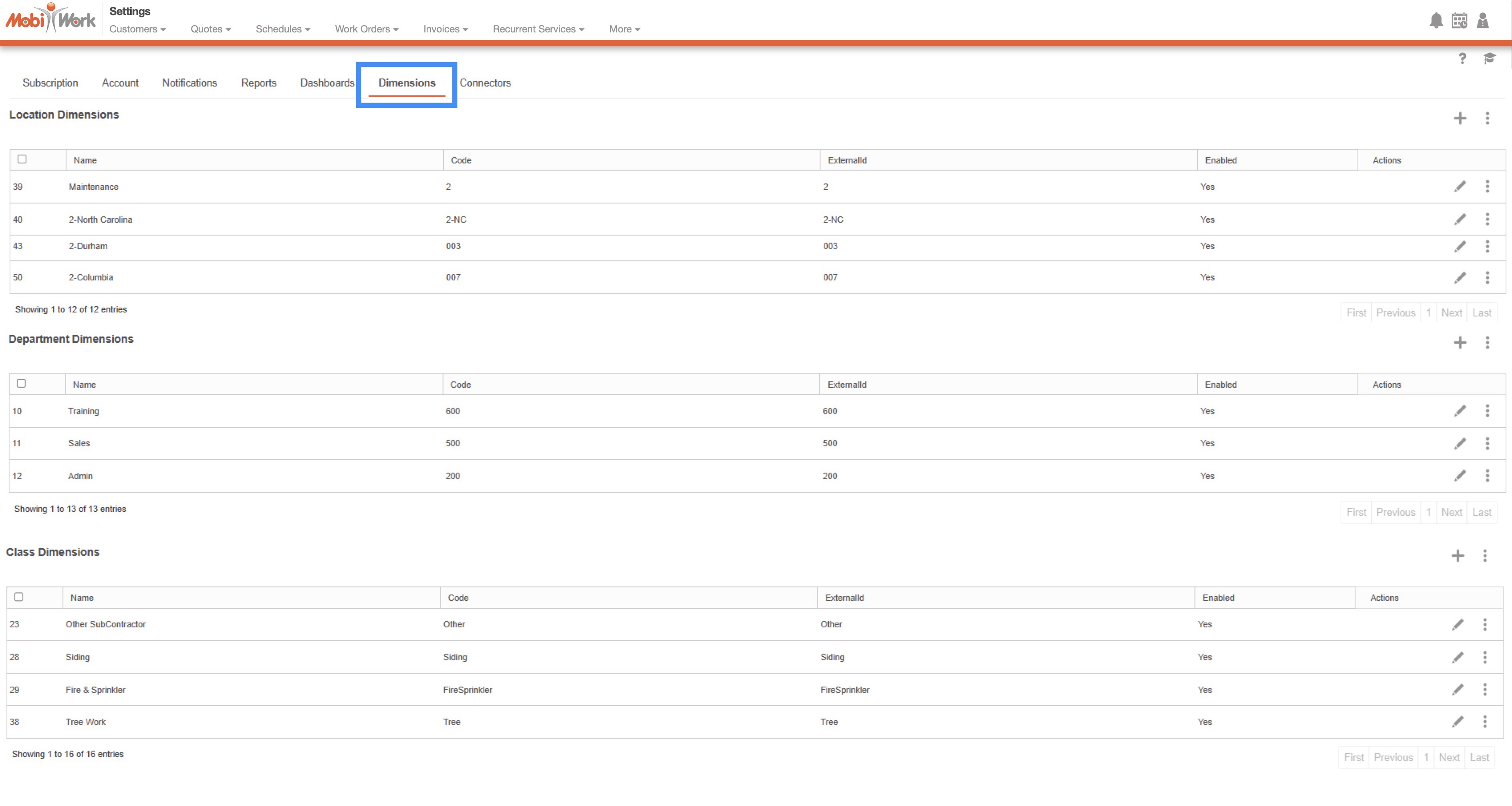The width and height of the screenshot is (1512, 806).
Task: Click the user profile icon
Action: pos(1483,20)
